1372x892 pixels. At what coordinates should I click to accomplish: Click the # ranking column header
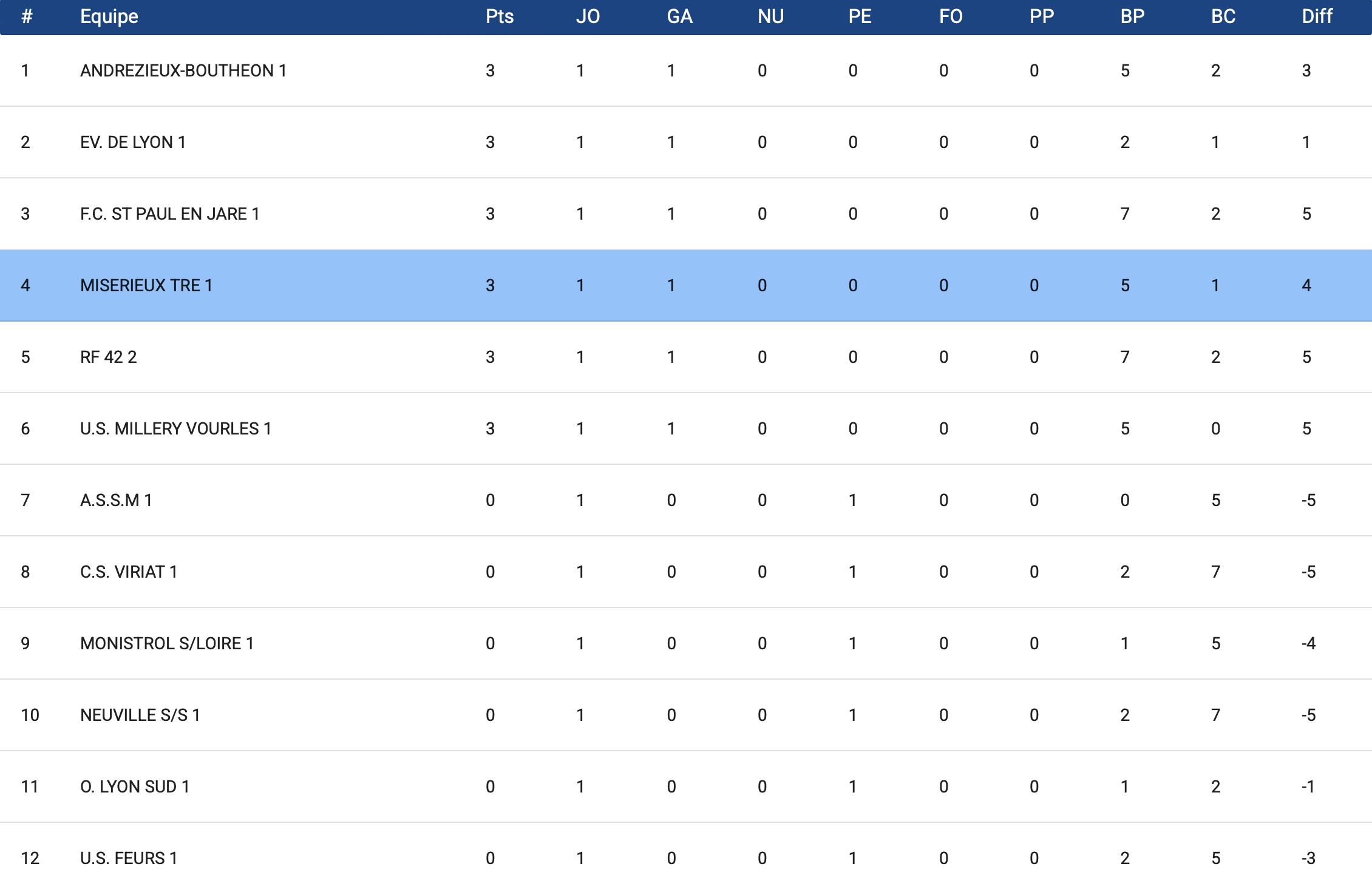pos(27,16)
